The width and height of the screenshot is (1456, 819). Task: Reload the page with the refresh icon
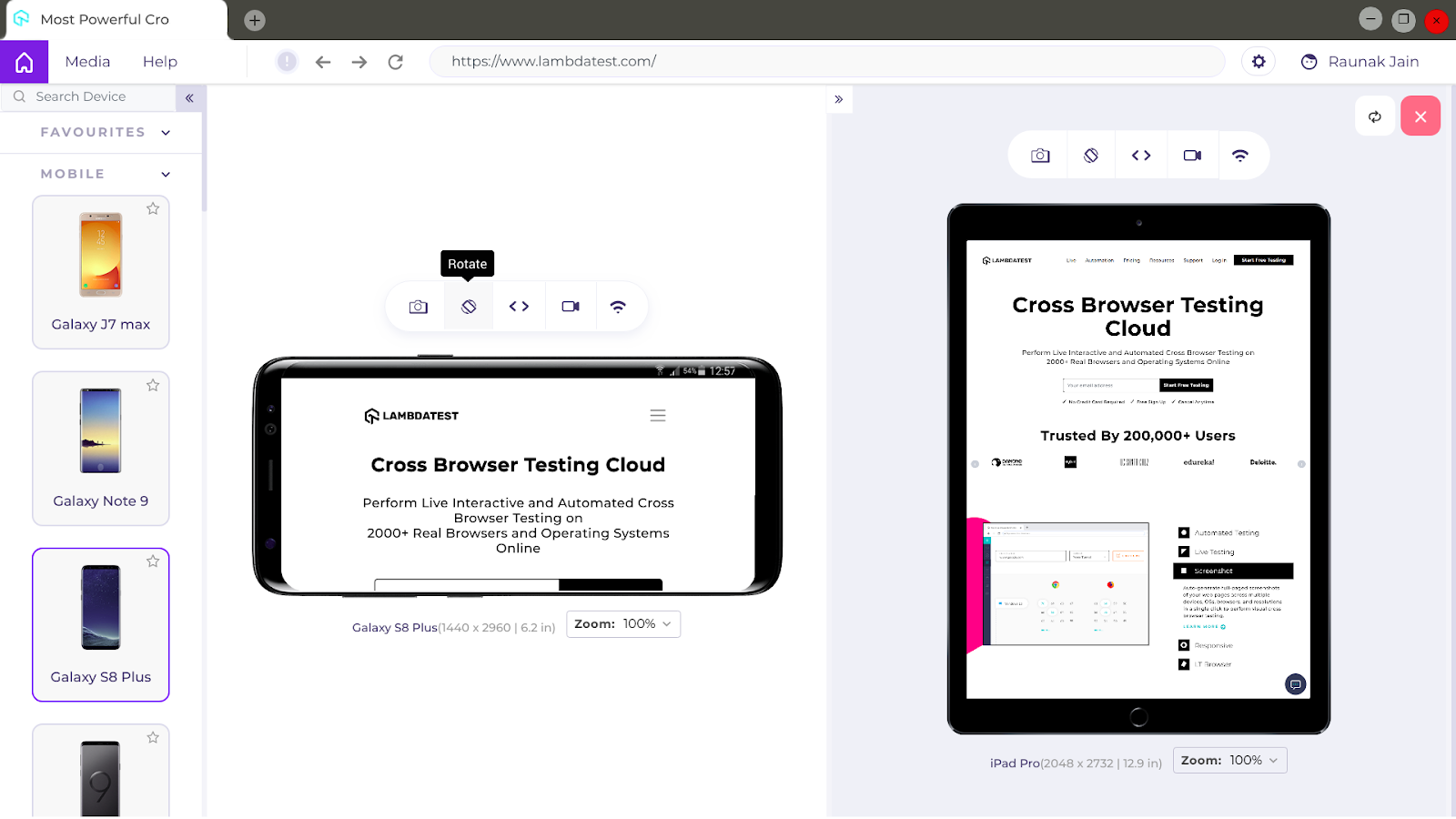(395, 62)
